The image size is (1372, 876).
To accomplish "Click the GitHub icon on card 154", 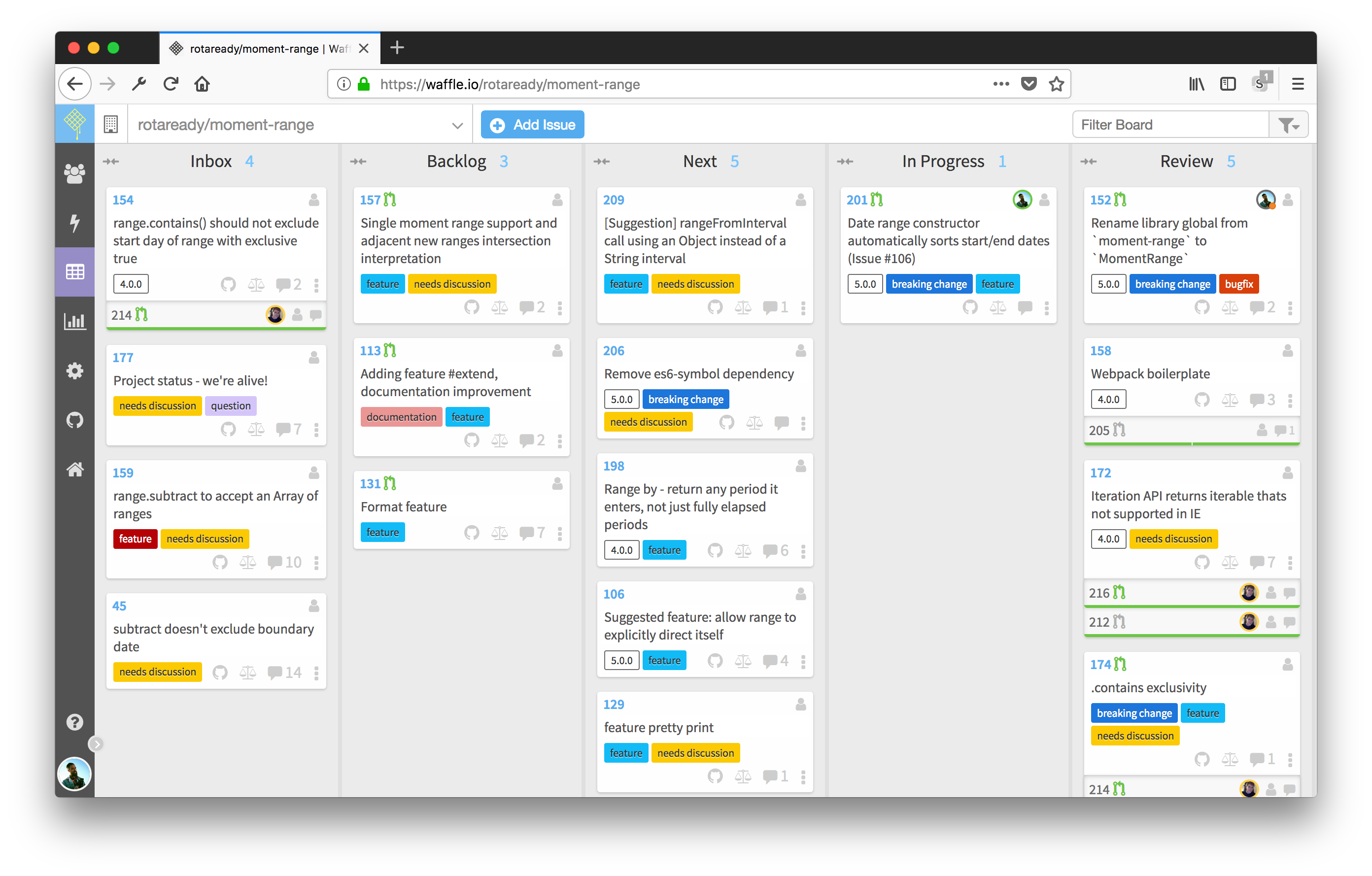I will click(228, 284).
